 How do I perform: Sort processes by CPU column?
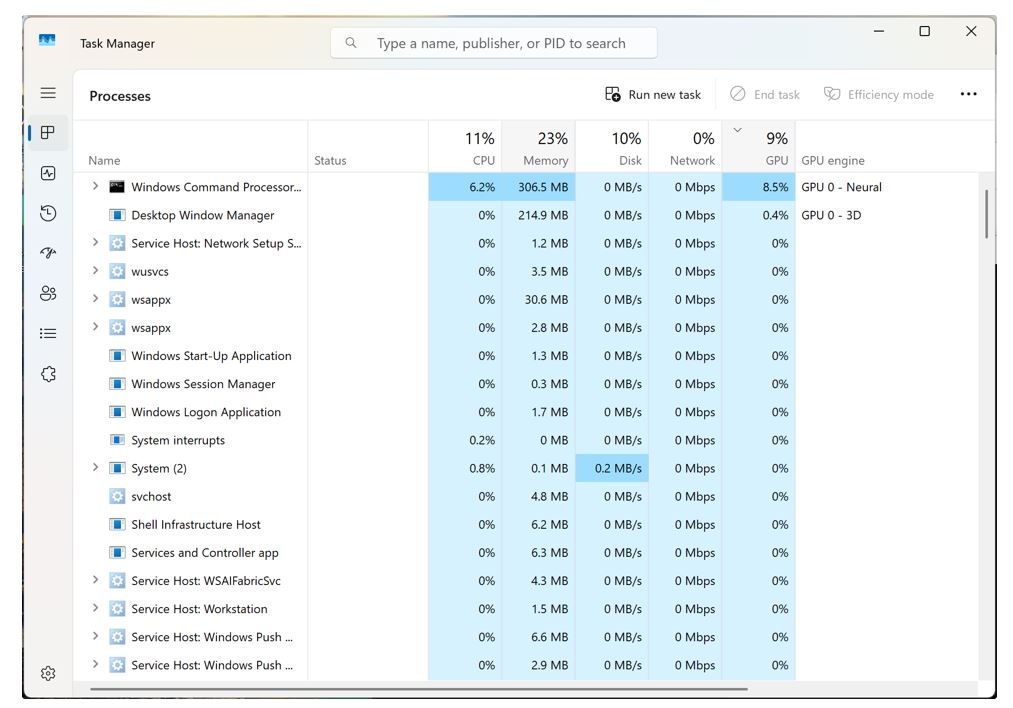click(x=465, y=147)
